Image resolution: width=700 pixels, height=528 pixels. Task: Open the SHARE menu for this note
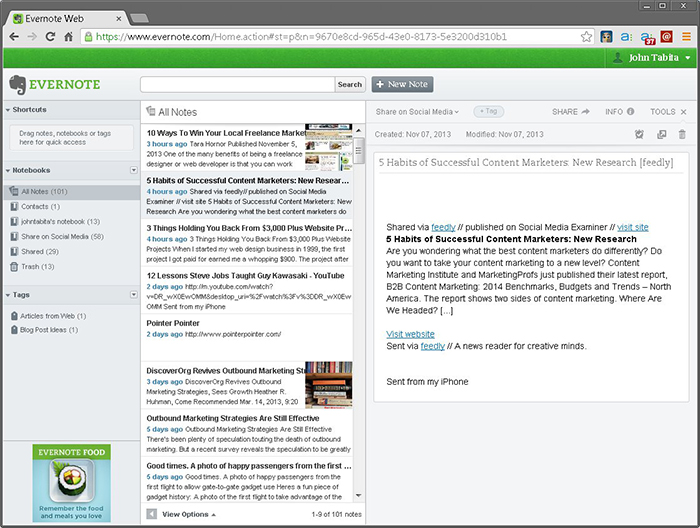(x=570, y=112)
